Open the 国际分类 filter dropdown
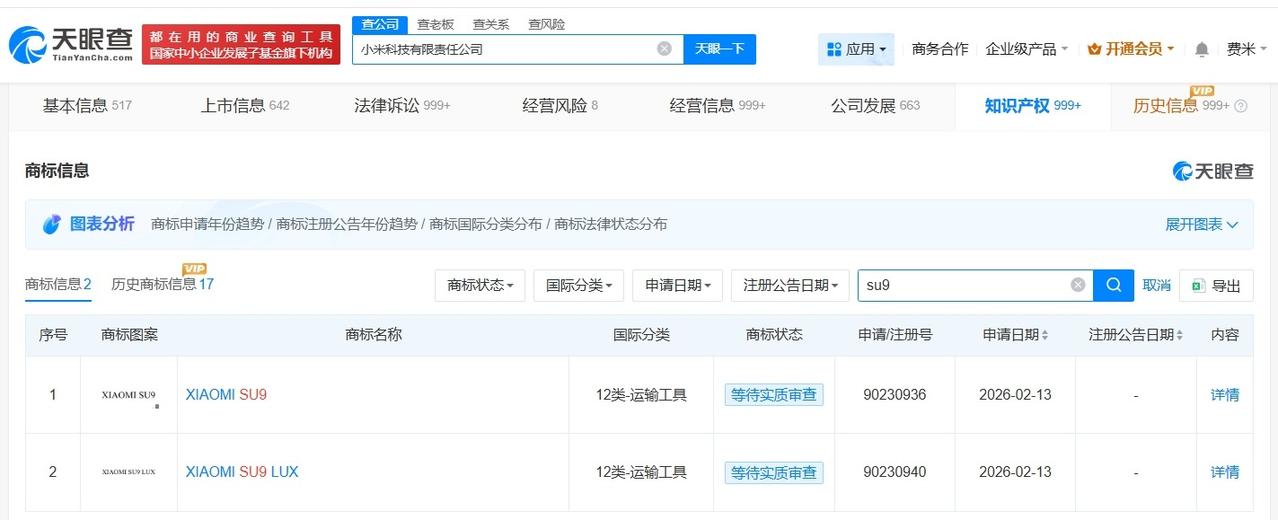The image size is (1278, 520). (x=579, y=285)
